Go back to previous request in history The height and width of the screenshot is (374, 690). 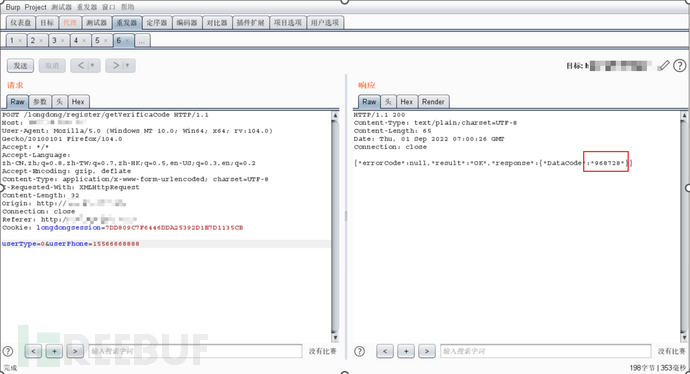point(81,66)
